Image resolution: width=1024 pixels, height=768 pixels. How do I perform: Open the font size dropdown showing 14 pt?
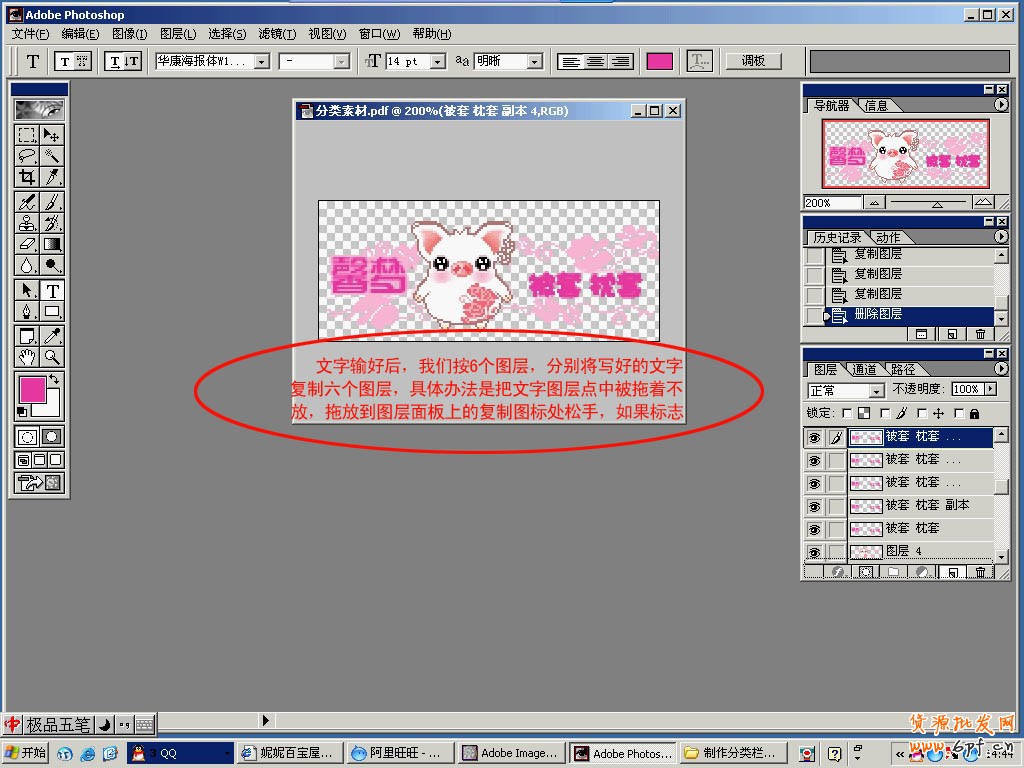click(438, 61)
